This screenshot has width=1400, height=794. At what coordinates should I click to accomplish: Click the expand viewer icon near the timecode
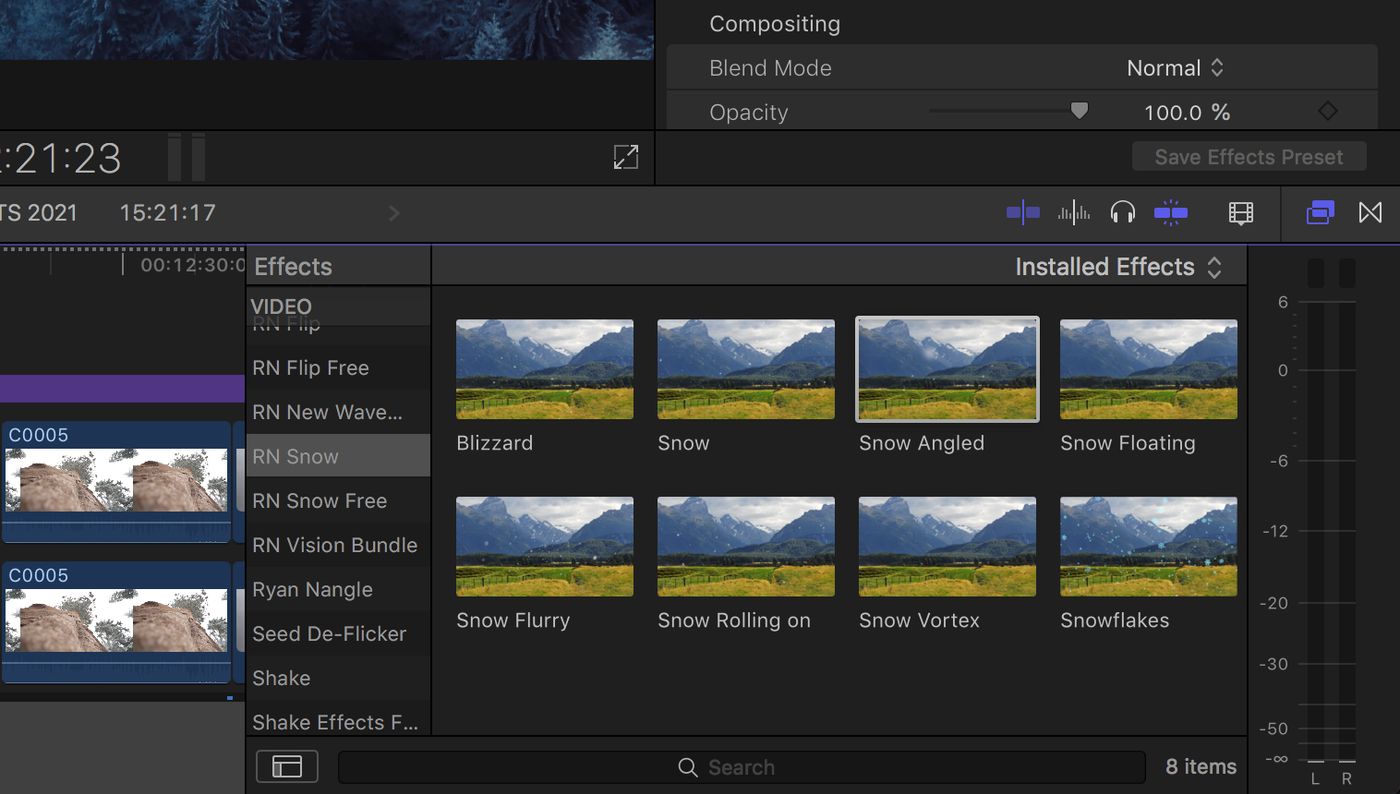pyautogui.click(x=626, y=157)
